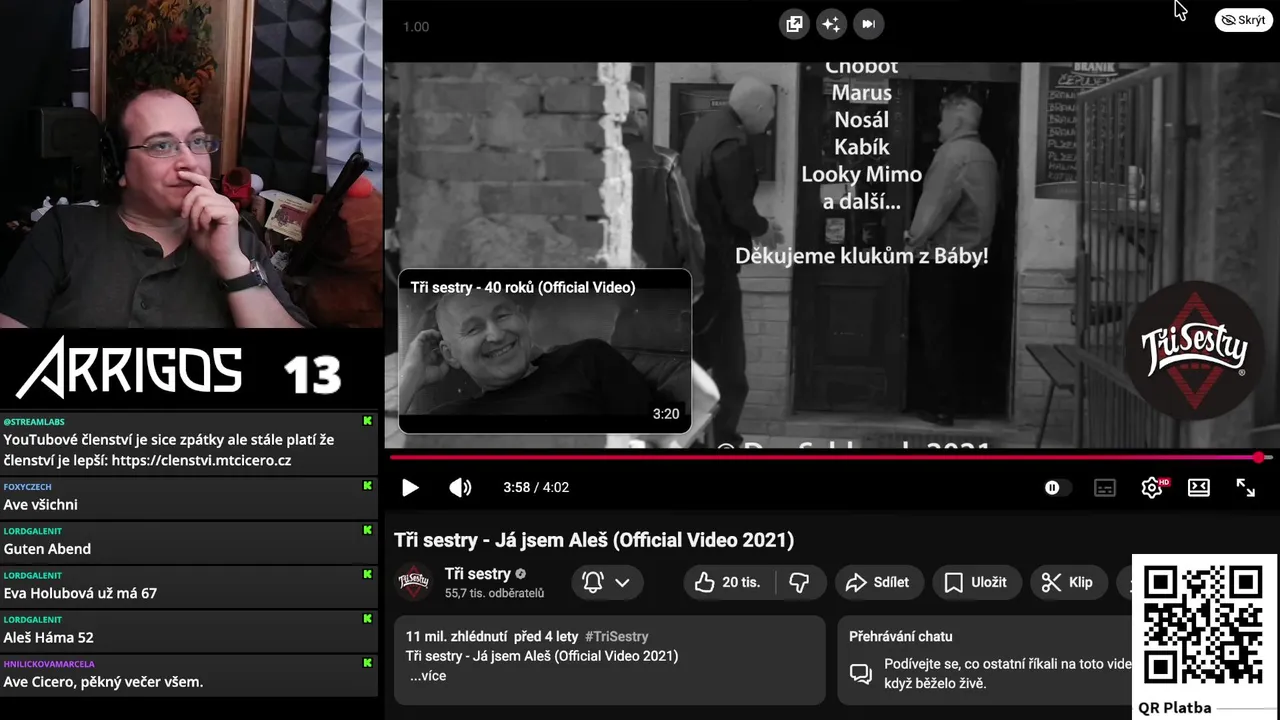Click the green badge beside Aleš Háma 52
Screen dimensions: 1280x720
pos(367,619)
